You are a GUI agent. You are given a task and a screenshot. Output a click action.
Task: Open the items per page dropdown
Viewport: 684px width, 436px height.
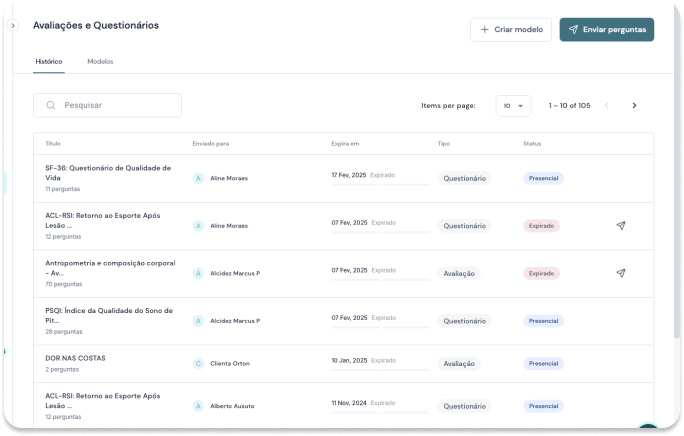click(x=513, y=105)
